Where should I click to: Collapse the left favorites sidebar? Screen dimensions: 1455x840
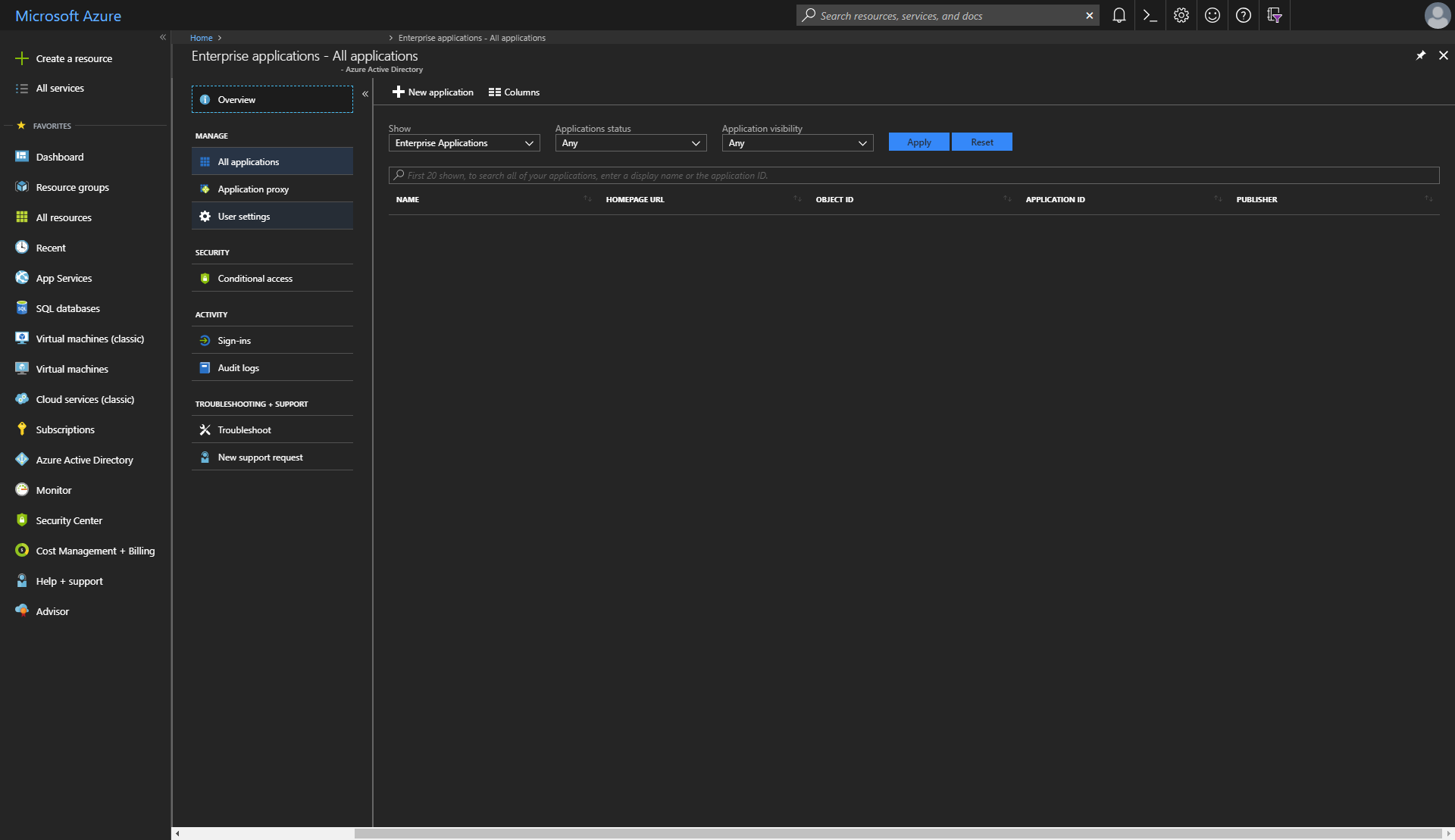click(x=163, y=37)
